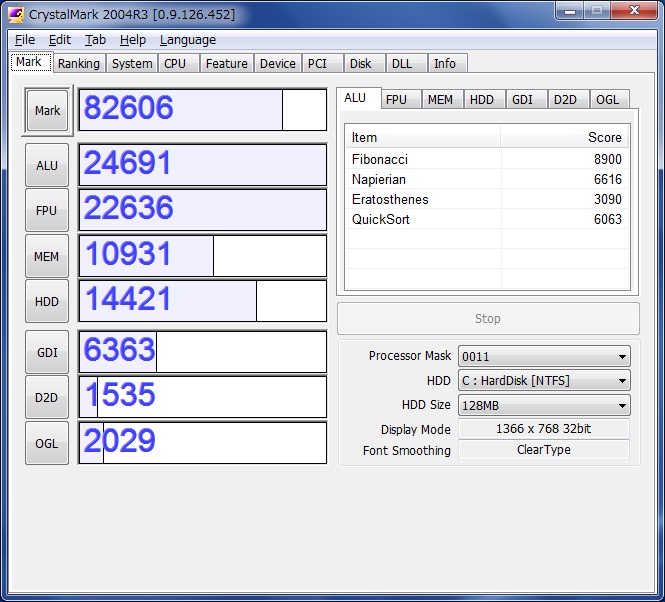The width and height of the screenshot is (665, 602).
Task: Expand the Processor Mask dropdown
Action: click(544, 356)
